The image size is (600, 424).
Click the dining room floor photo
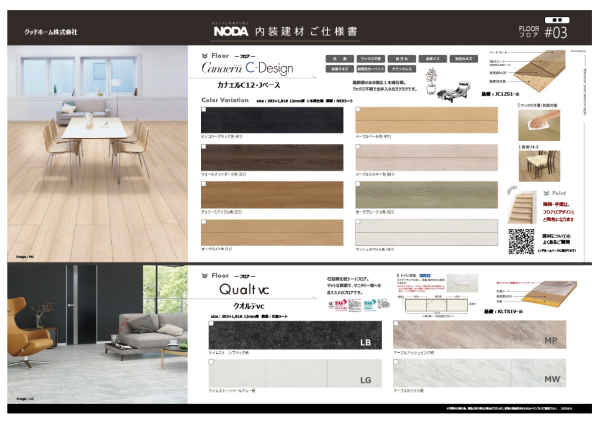click(x=98, y=153)
